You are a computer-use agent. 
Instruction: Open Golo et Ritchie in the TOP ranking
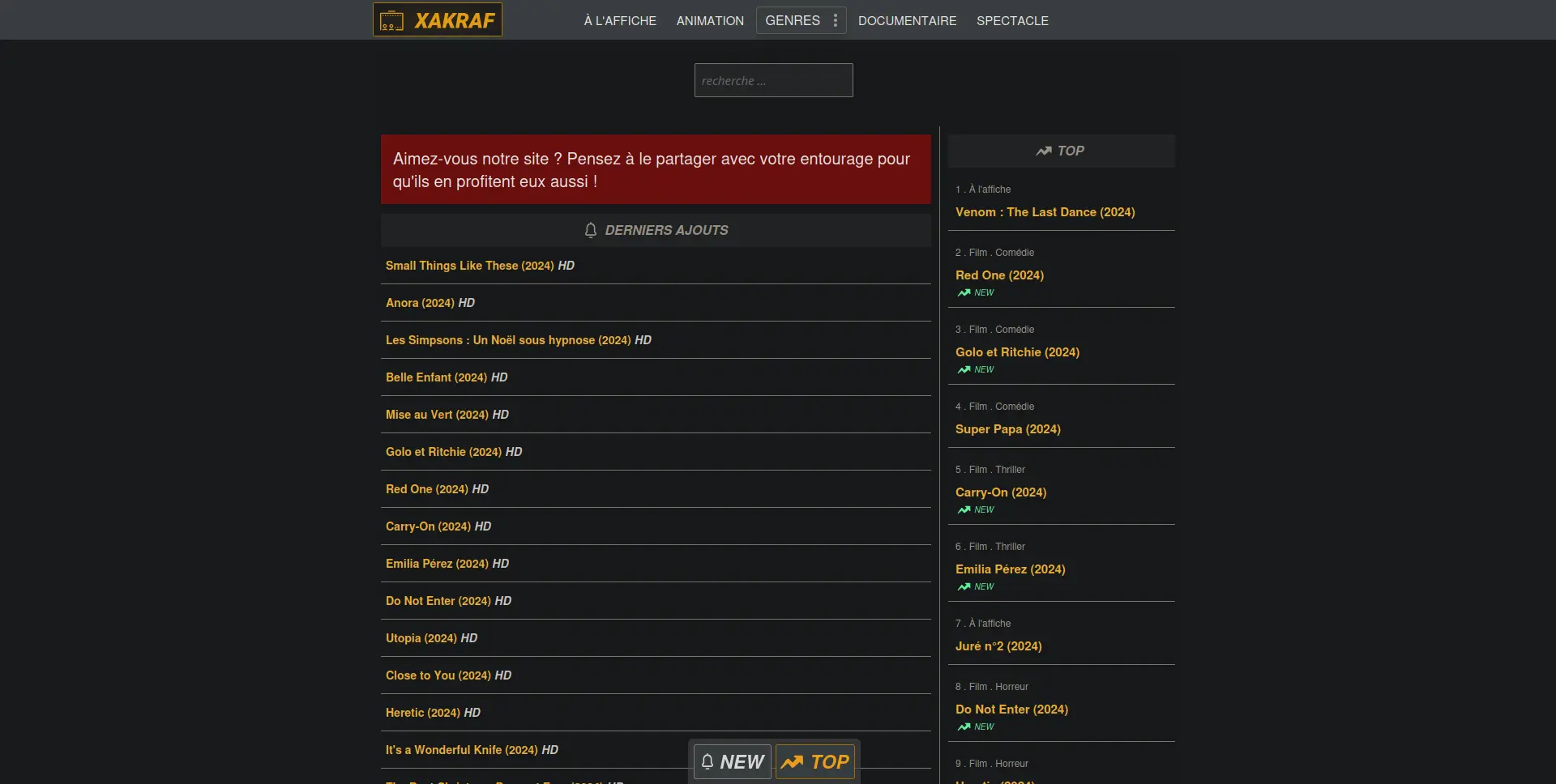point(1017,352)
